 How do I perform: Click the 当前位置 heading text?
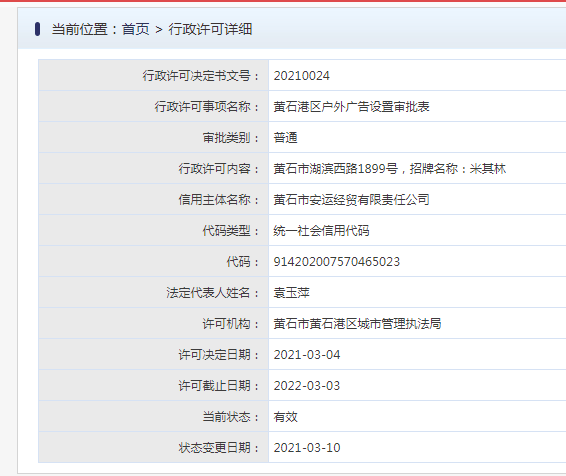click(79, 29)
